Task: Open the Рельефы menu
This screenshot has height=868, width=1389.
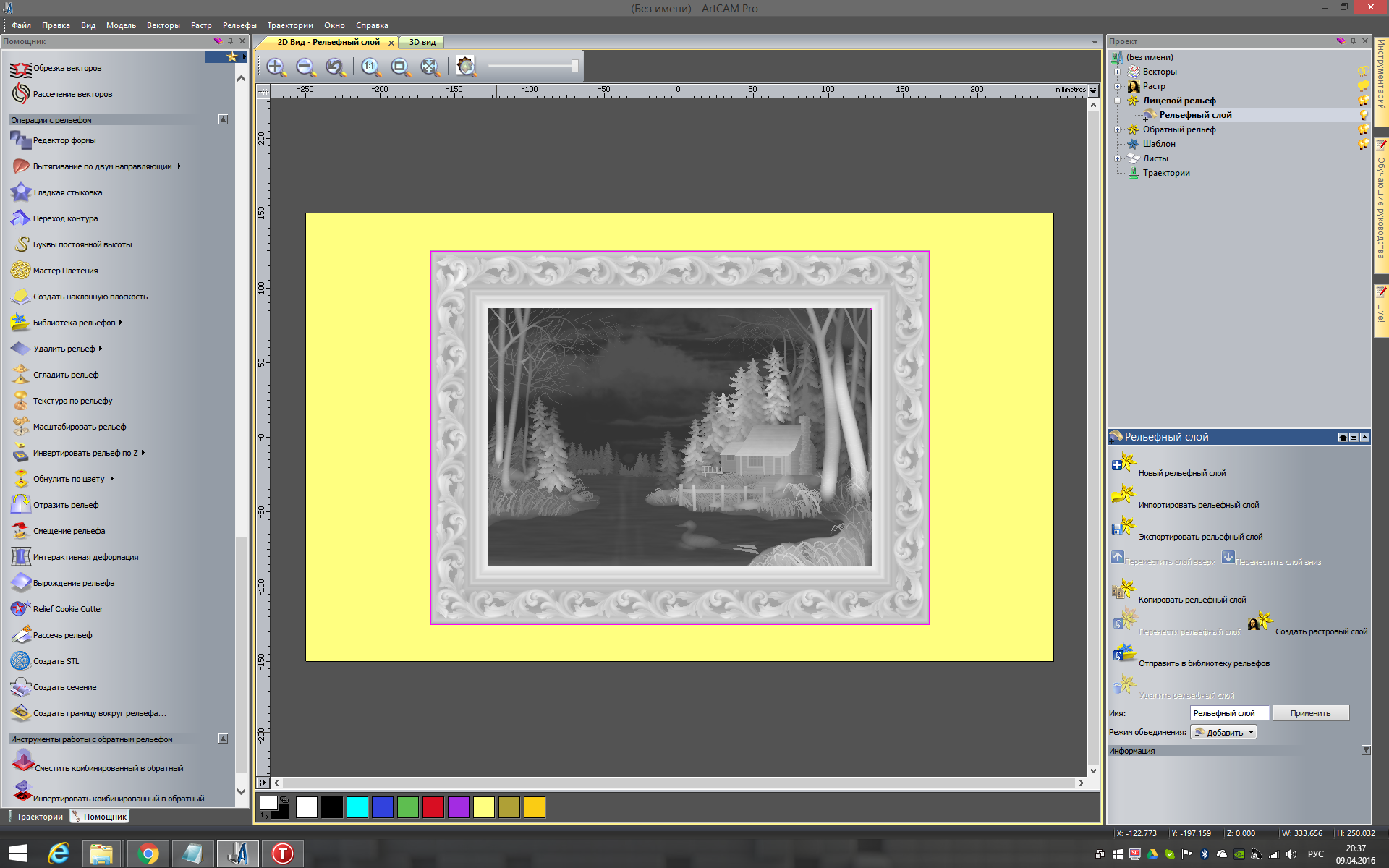Action: click(239, 25)
